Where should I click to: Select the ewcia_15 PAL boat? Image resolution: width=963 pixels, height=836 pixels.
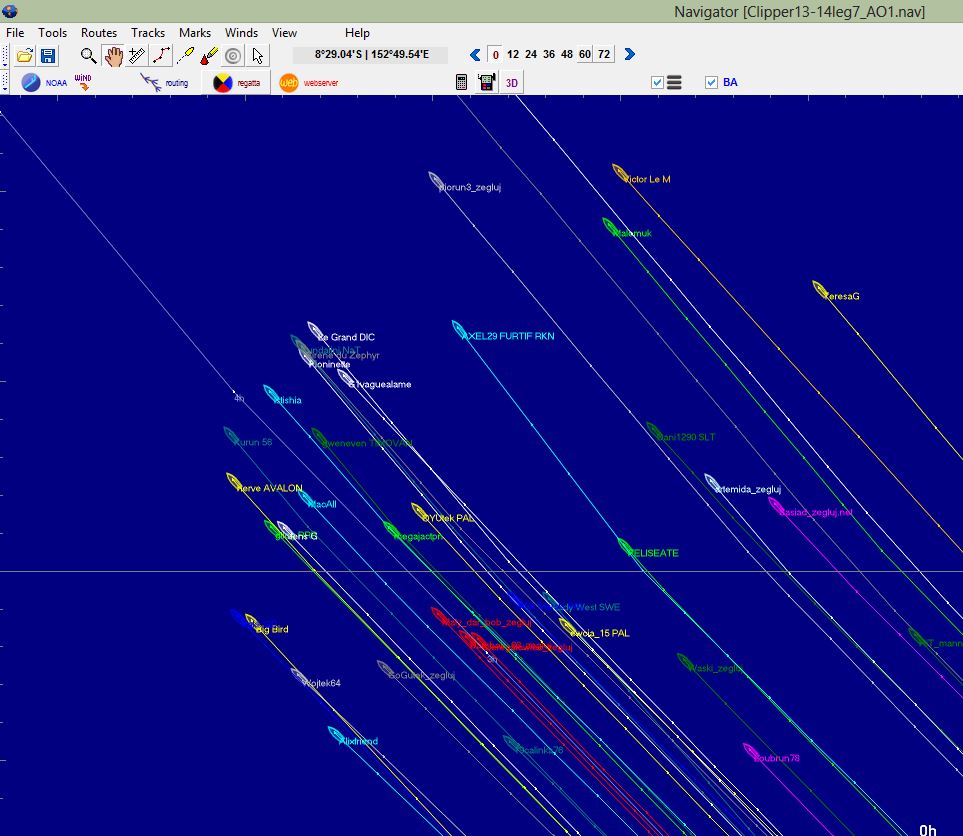click(x=567, y=627)
